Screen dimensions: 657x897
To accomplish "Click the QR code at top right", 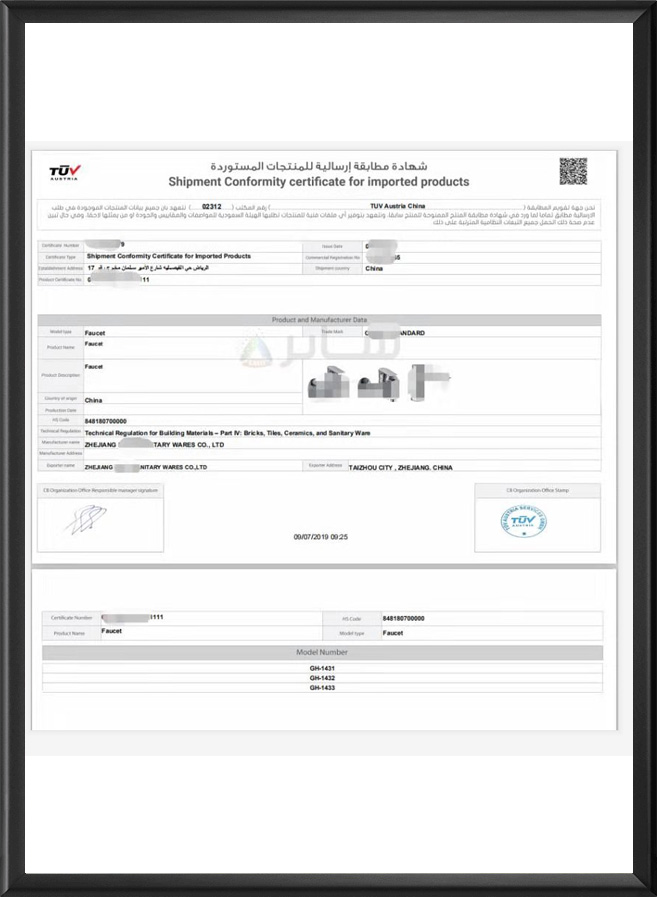I will [x=572, y=171].
